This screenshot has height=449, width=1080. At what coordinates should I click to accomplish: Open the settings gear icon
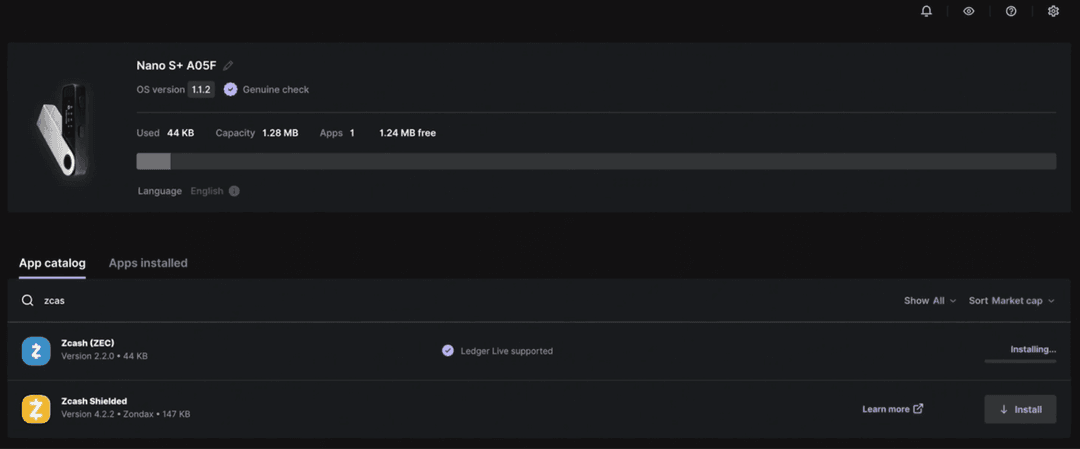[x=1053, y=11]
